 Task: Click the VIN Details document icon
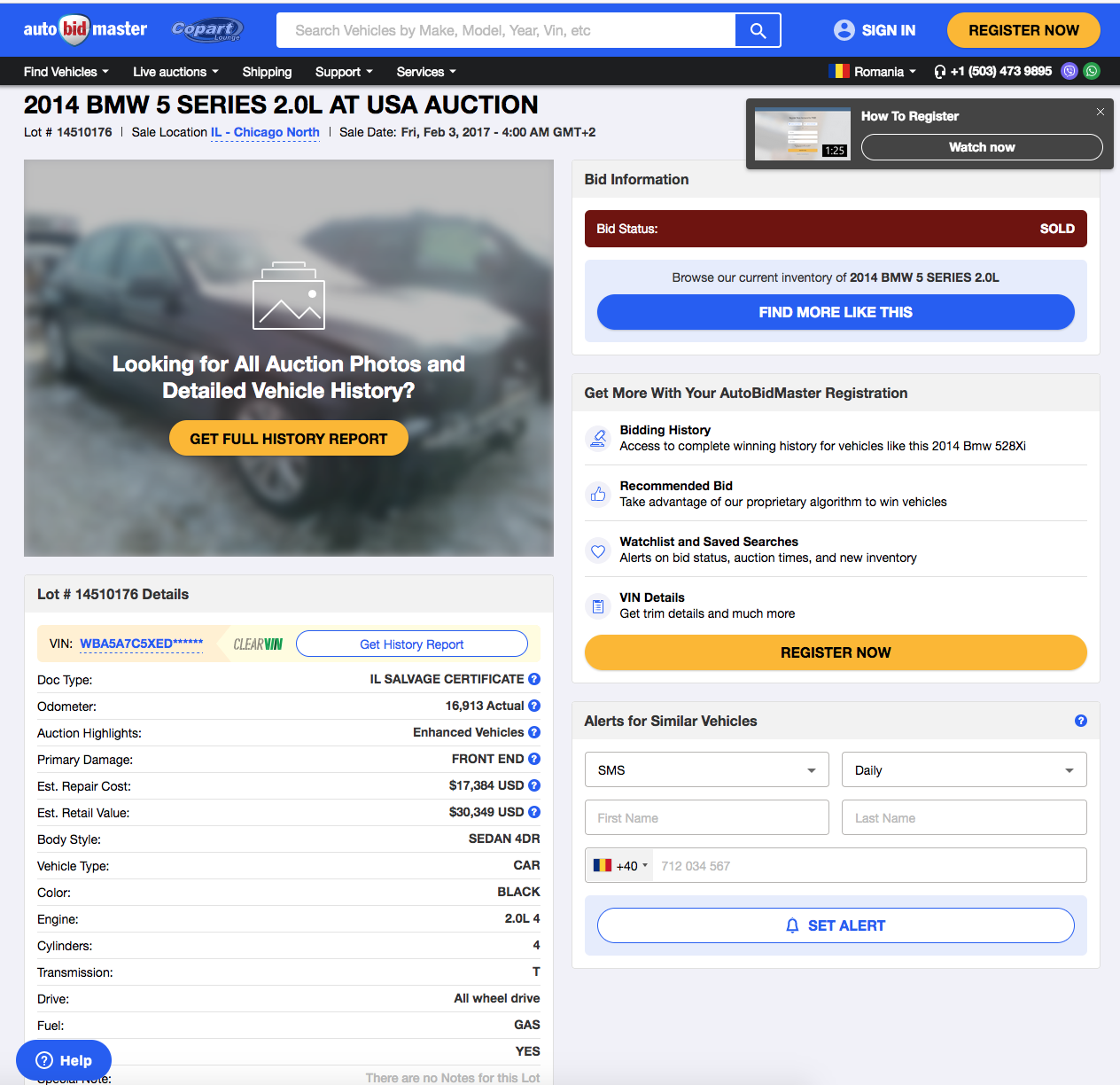tap(598, 606)
